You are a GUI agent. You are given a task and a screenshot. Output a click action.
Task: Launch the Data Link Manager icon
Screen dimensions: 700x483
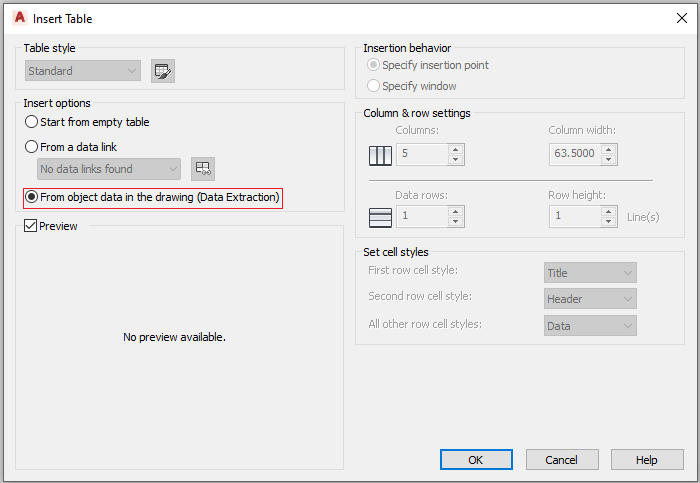tap(203, 169)
